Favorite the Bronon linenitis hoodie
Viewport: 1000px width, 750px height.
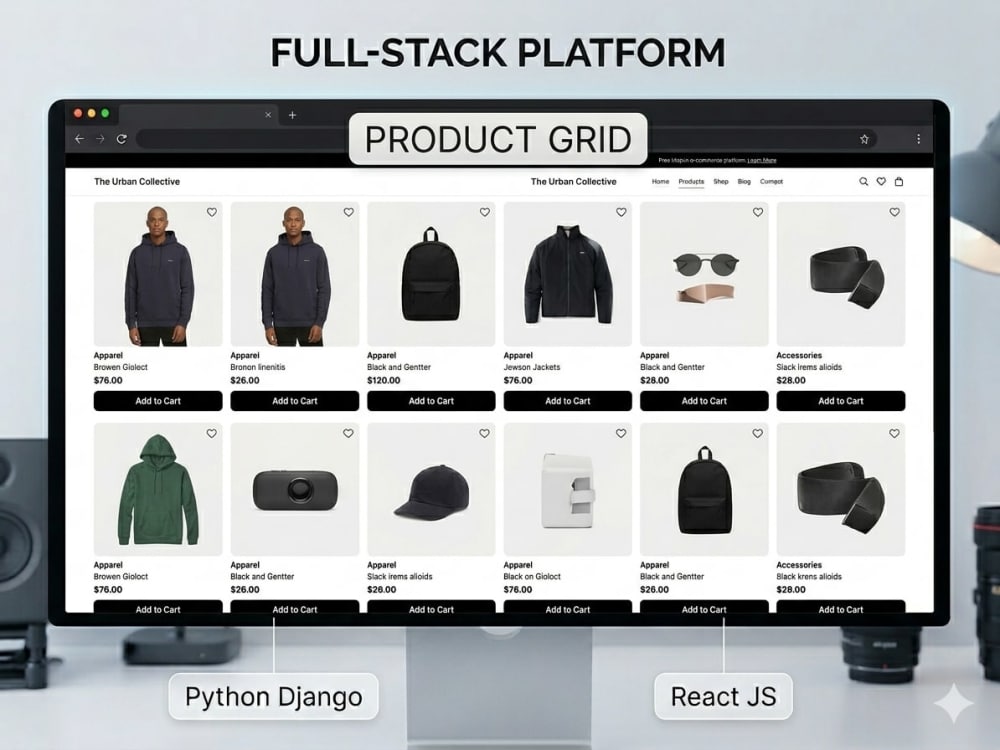[348, 212]
